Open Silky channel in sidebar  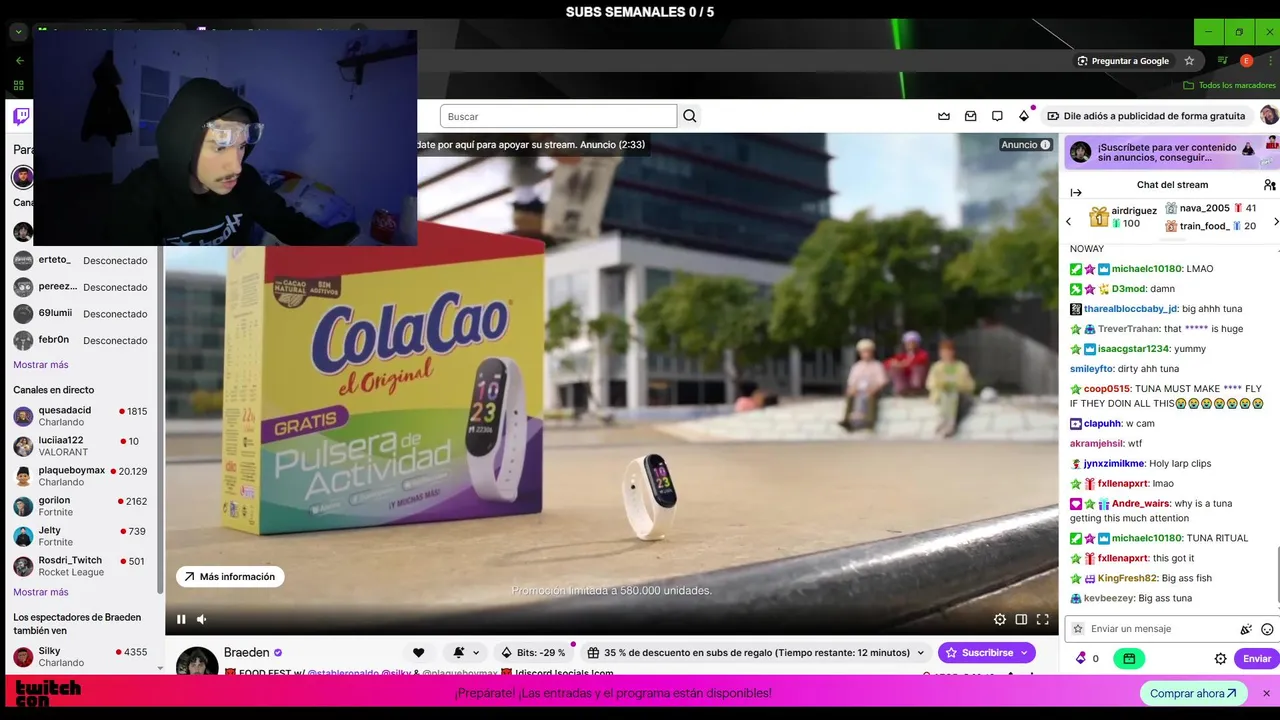coord(80,657)
